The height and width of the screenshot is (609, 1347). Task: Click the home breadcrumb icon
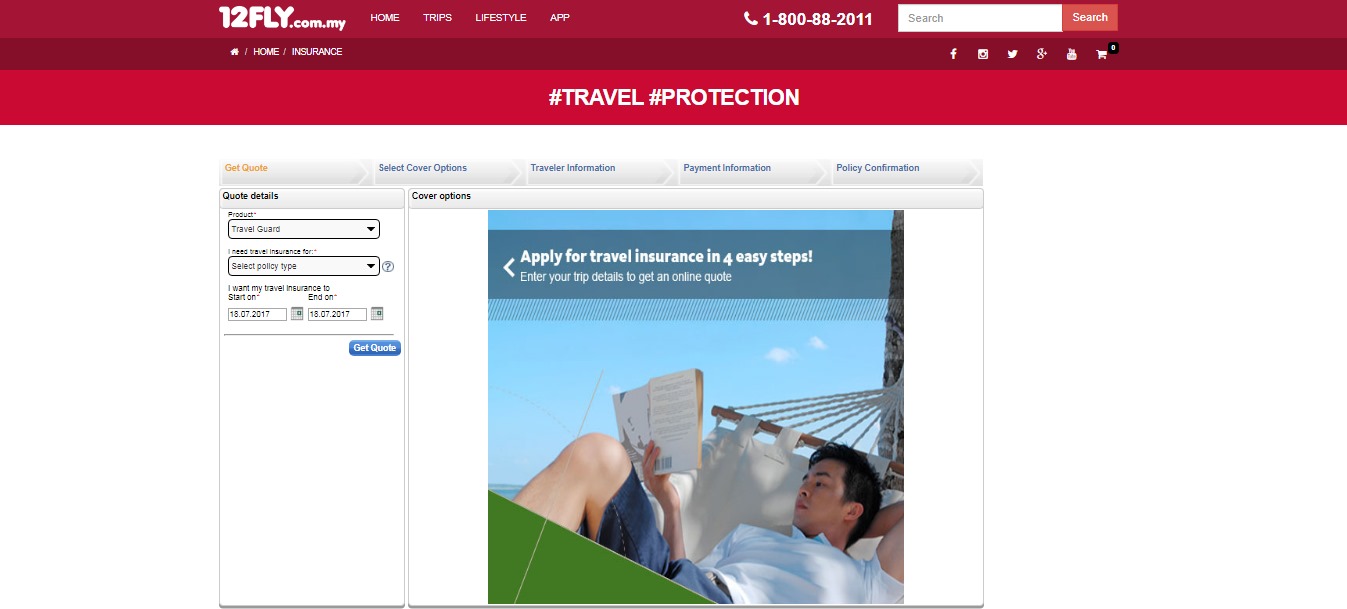click(234, 51)
